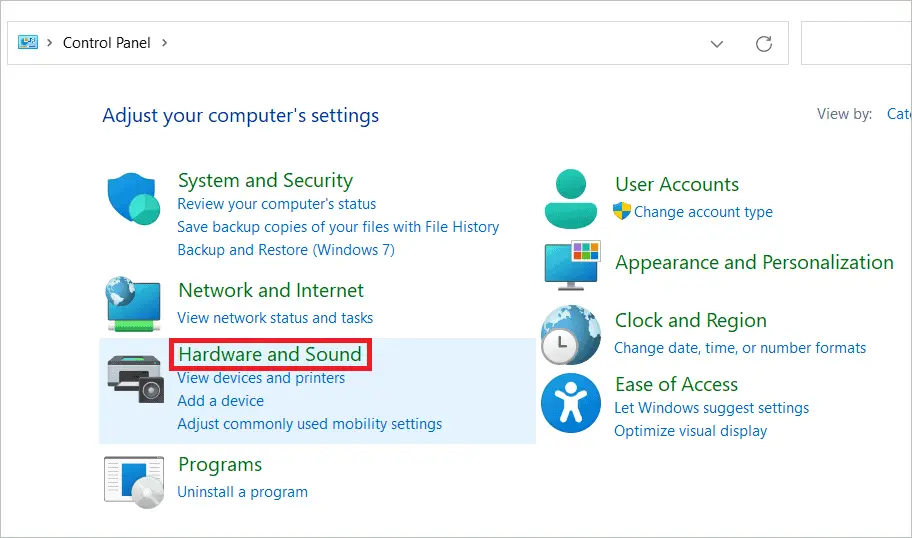Image resolution: width=912 pixels, height=538 pixels.
Task: Open Uninstall a program link
Action: (243, 492)
